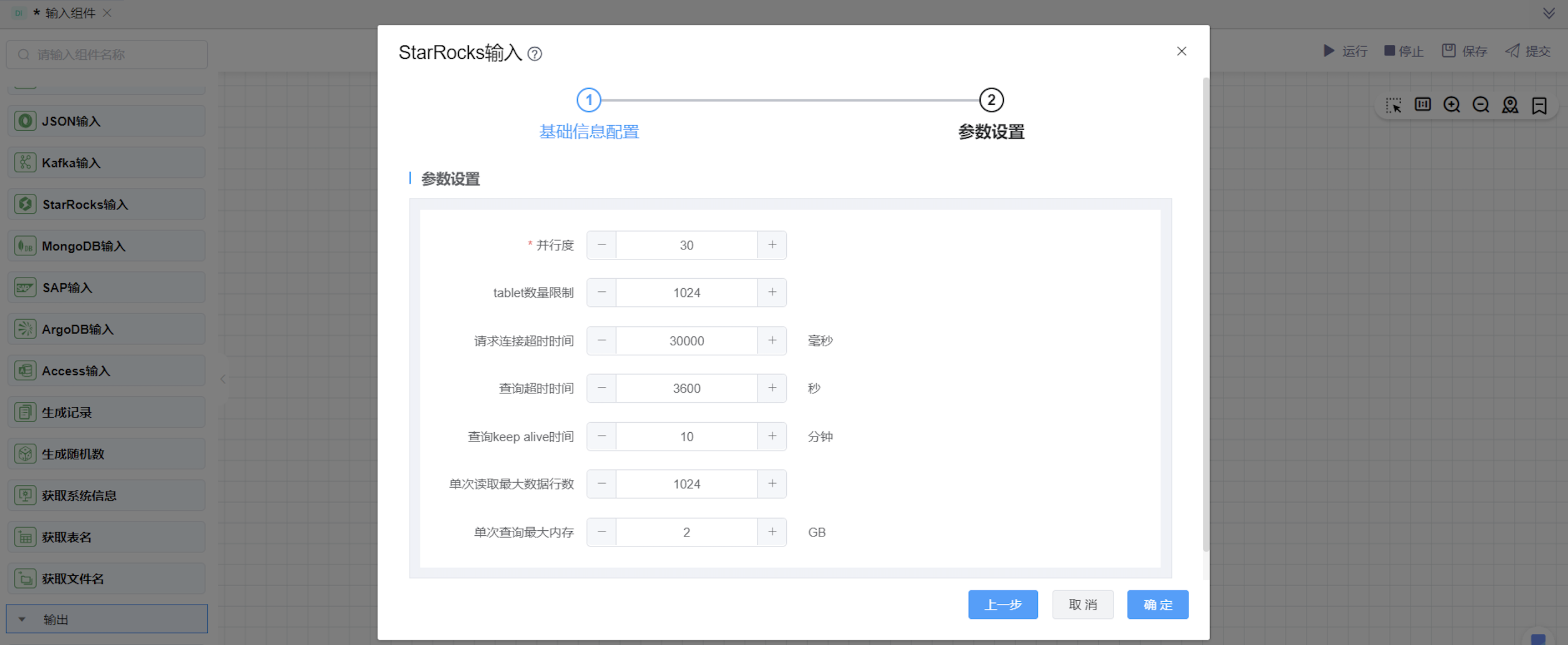1568x645 pixels.
Task: Click the 请求连接超时时间 input field
Action: coord(686,341)
